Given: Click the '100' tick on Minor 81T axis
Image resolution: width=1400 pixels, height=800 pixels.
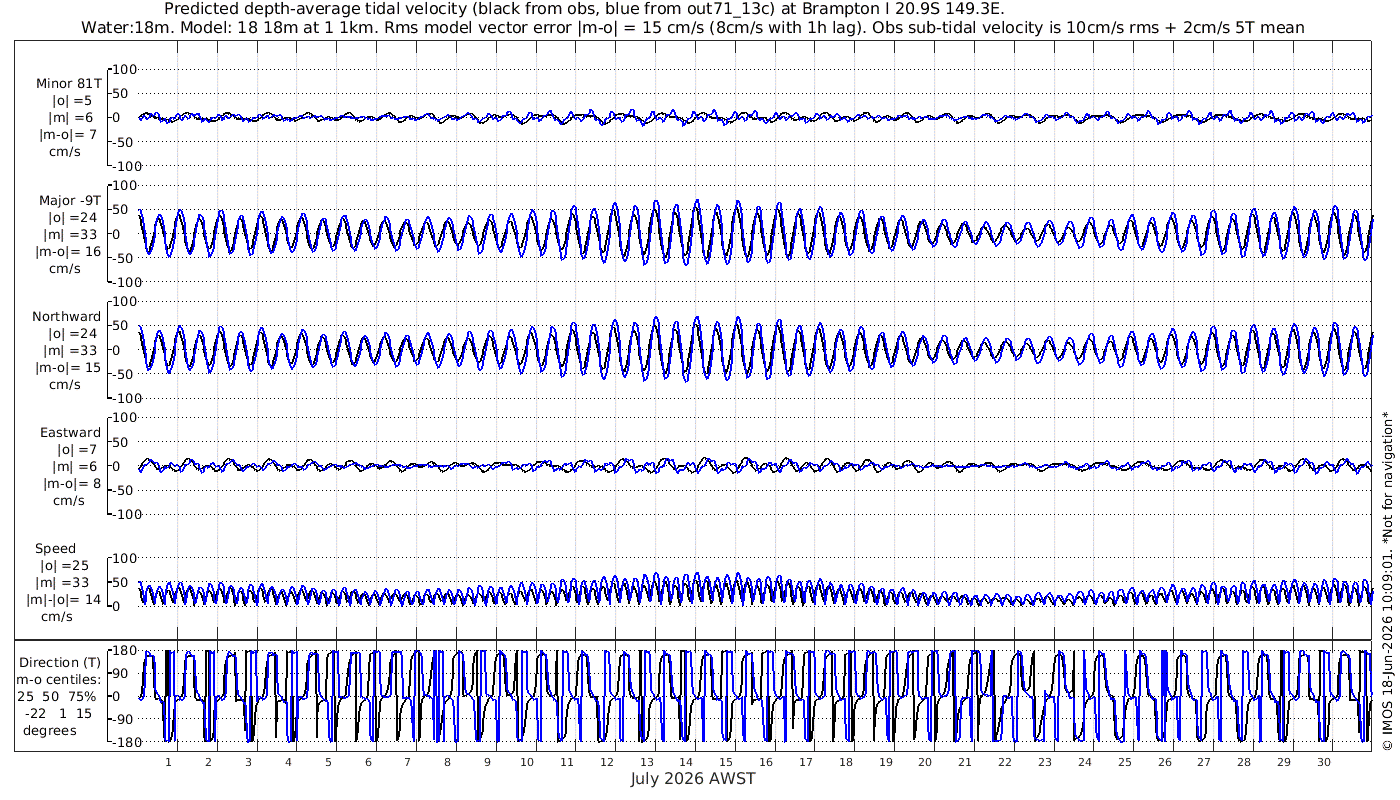Looking at the screenshot, I should 125,69.
